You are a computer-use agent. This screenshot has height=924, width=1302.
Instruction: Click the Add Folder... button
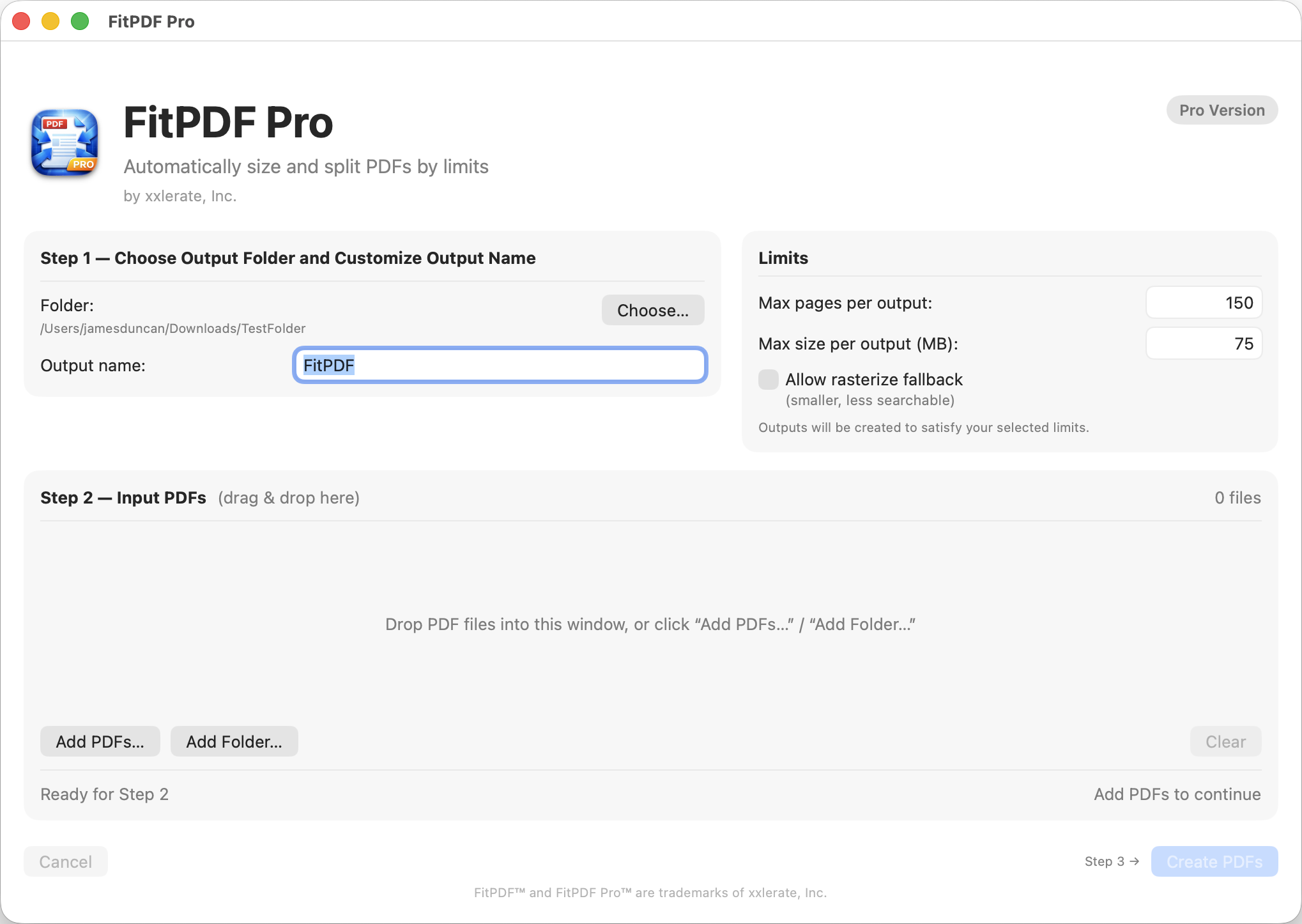[x=234, y=741]
